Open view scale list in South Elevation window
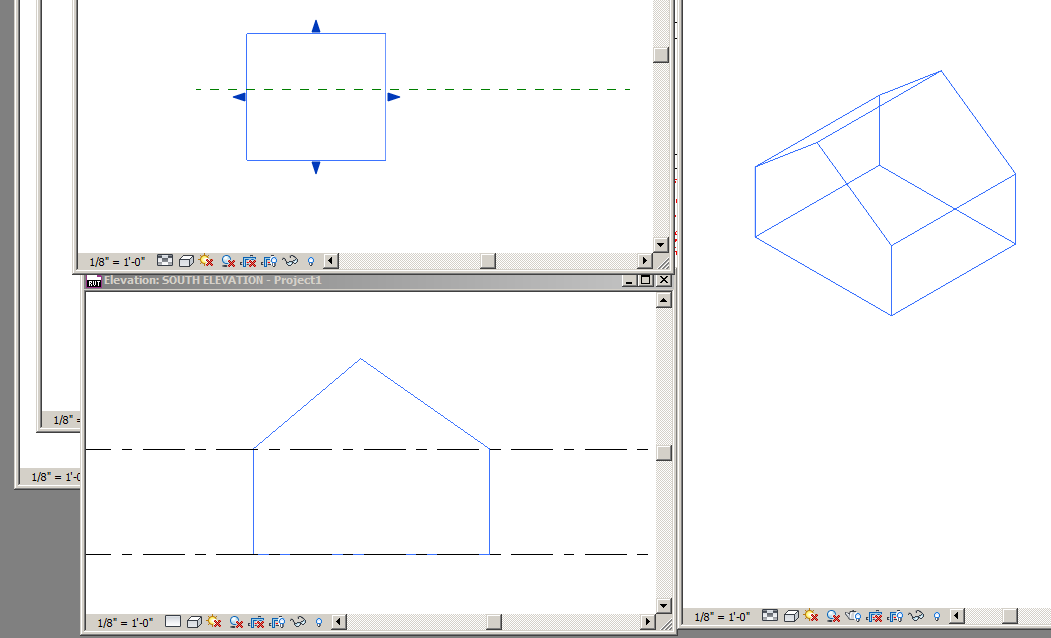This screenshot has height=638, width=1051. pos(125,623)
